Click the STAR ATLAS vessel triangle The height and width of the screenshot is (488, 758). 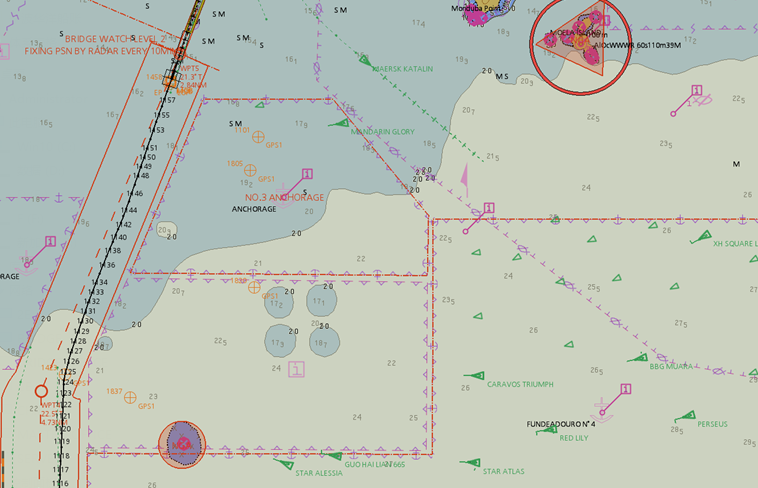click(x=470, y=463)
